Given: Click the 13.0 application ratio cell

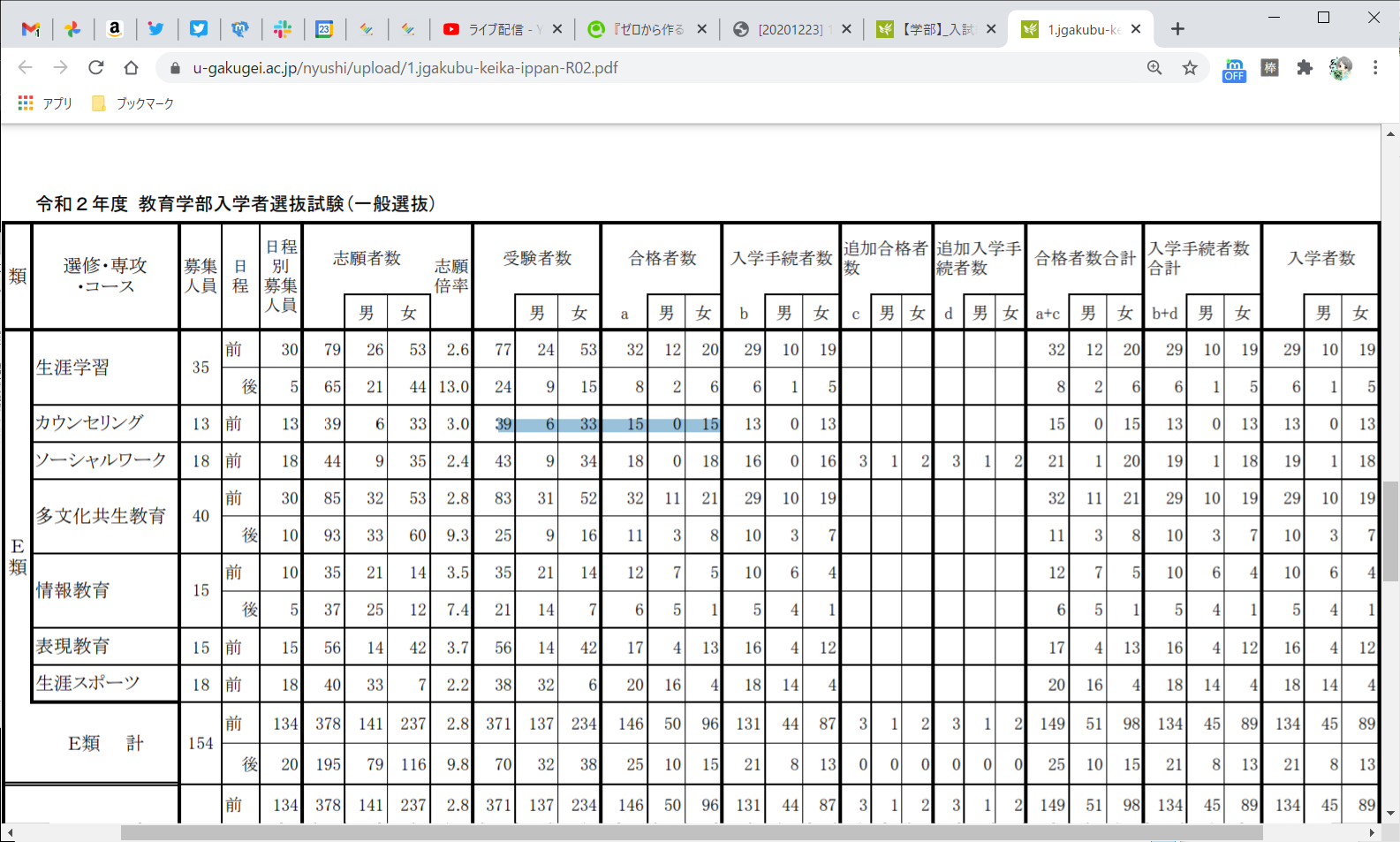Looking at the screenshot, I should [454, 387].
